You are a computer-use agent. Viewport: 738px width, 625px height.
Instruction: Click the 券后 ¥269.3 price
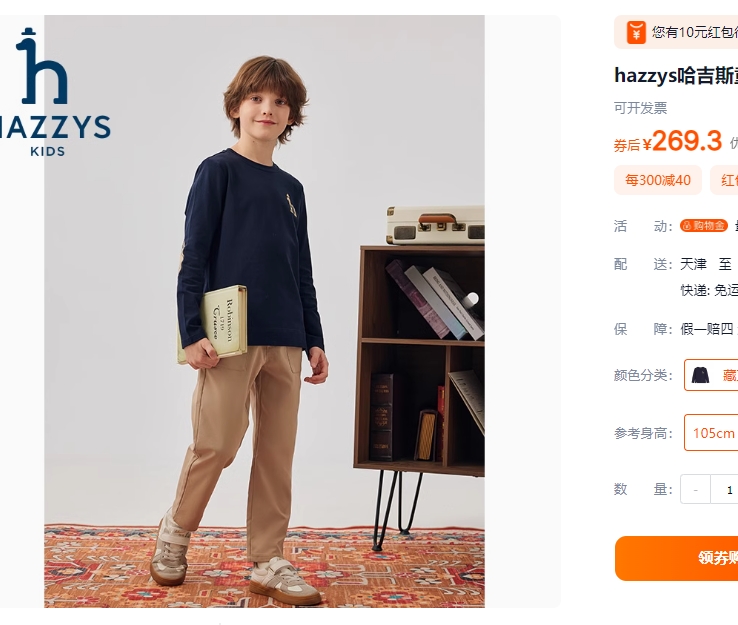[x=668, y=141]
